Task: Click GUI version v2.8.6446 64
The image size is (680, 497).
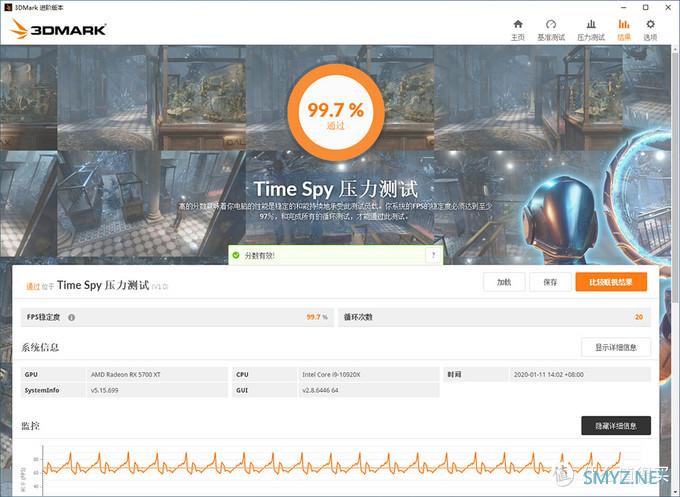Action: pos(320,390)
